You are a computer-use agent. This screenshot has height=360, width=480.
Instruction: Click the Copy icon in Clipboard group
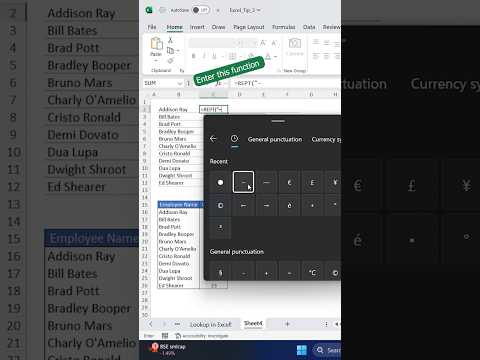click(170, 50)
